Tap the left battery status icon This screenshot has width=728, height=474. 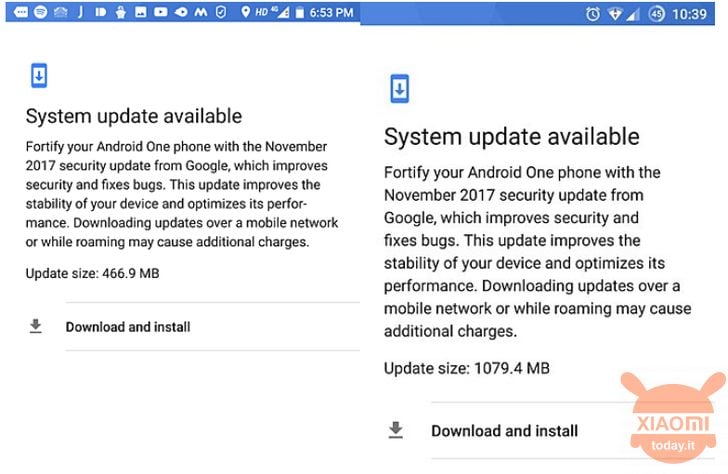[300, 13]
